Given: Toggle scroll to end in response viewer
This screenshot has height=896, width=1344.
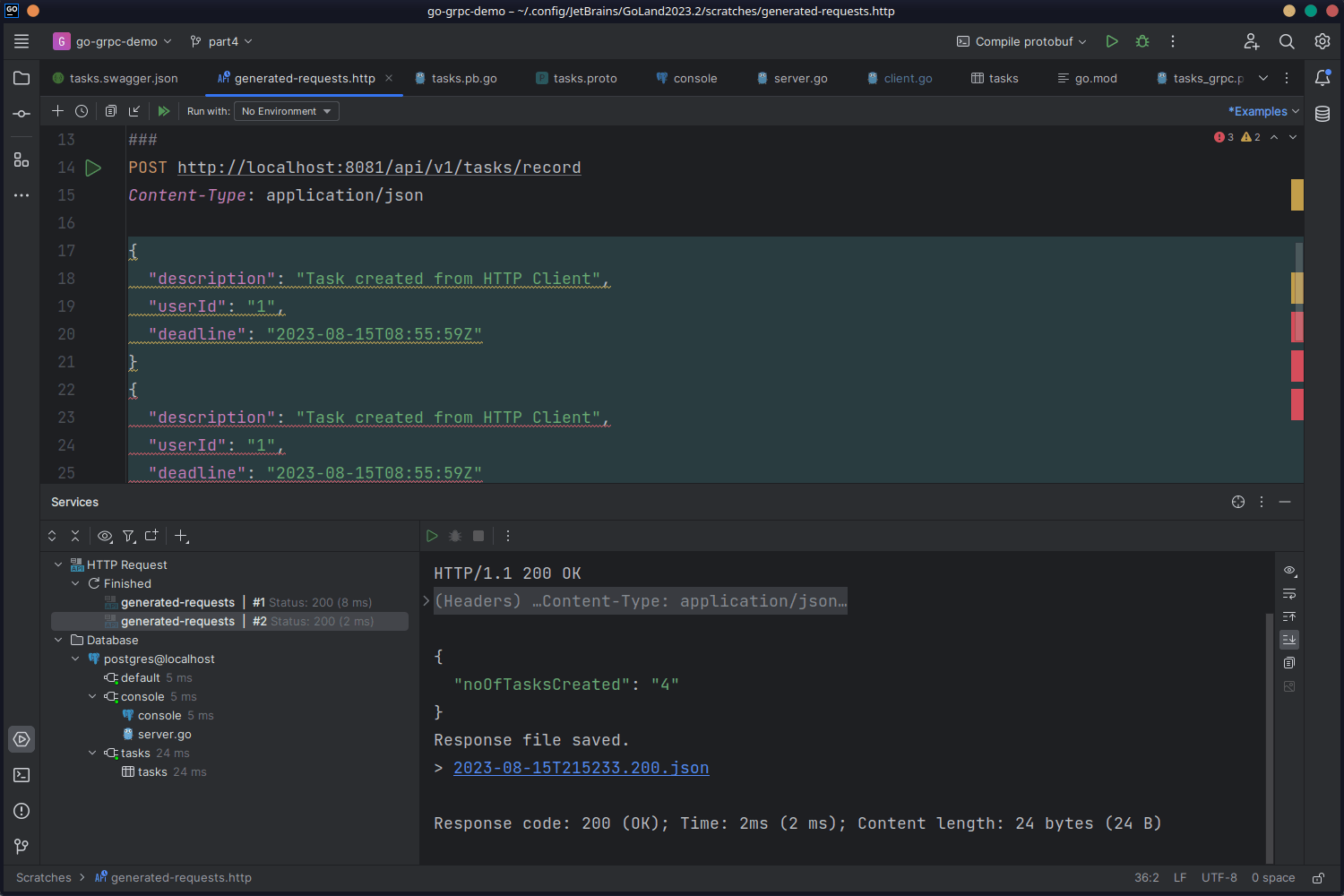Looking at the screenshot, I should pos(1288,640).
